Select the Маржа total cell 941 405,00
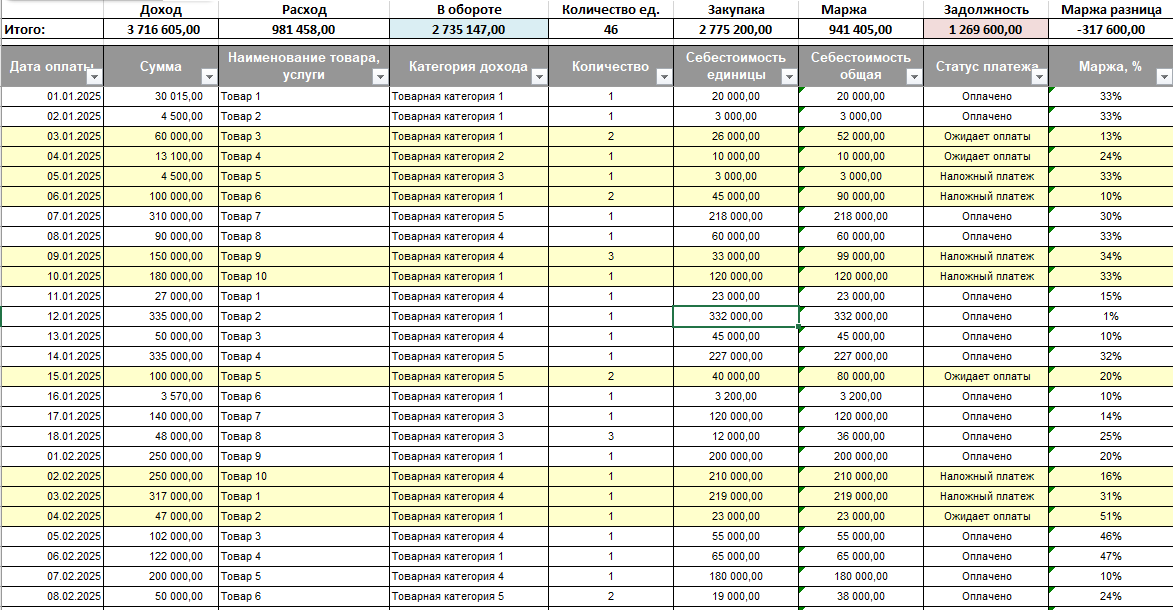 pyautogui.click(x=861, y=30)
